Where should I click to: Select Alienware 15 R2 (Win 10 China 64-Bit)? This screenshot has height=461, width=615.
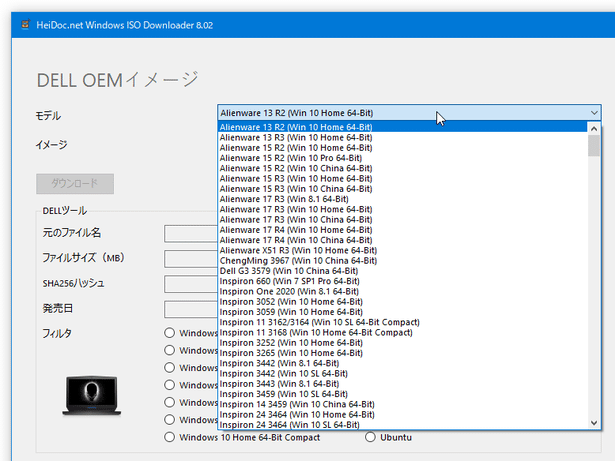tap(402, 168)
